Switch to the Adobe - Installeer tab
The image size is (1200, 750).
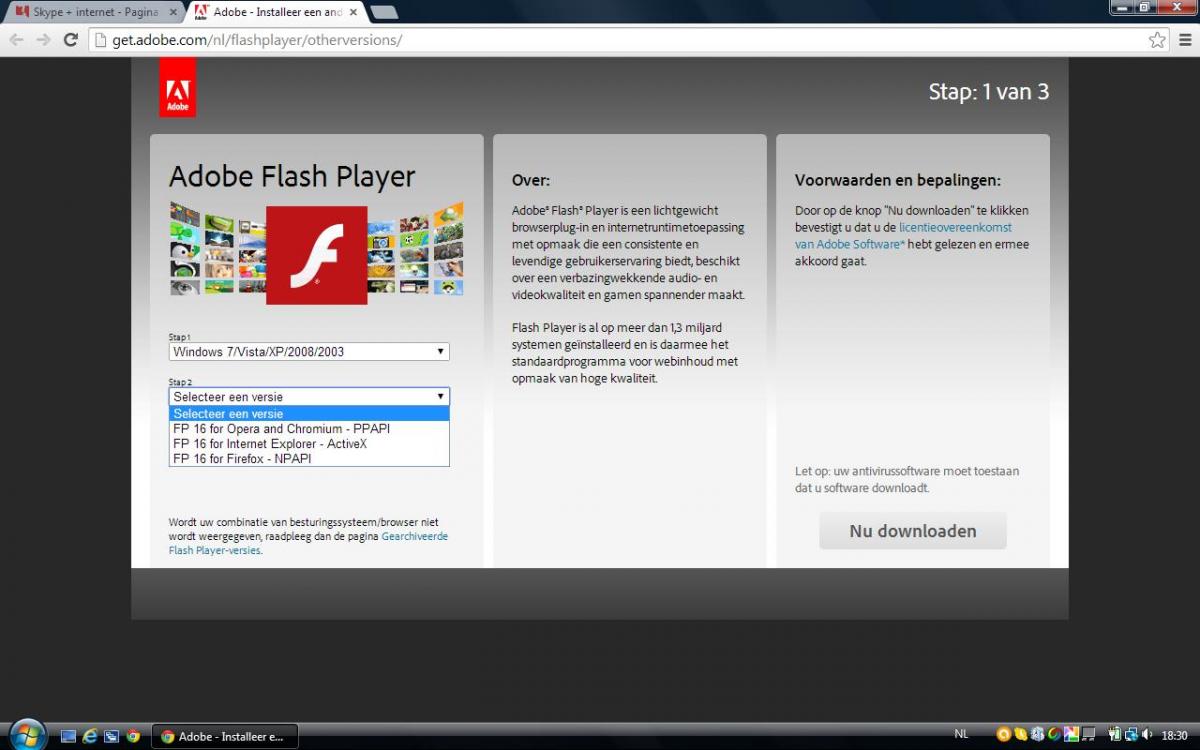click(275, 12)
